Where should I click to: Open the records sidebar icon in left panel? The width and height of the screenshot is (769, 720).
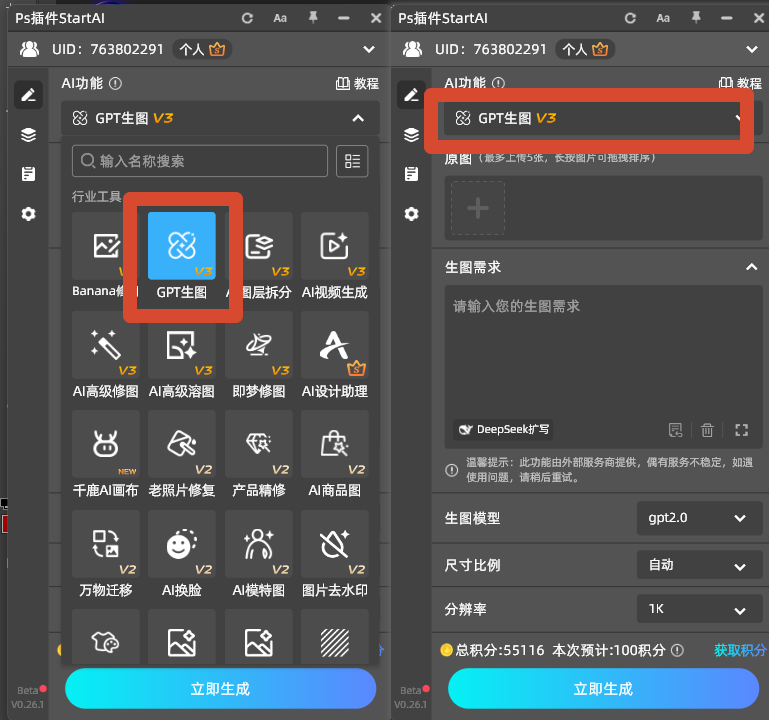[x=28, y=174]
